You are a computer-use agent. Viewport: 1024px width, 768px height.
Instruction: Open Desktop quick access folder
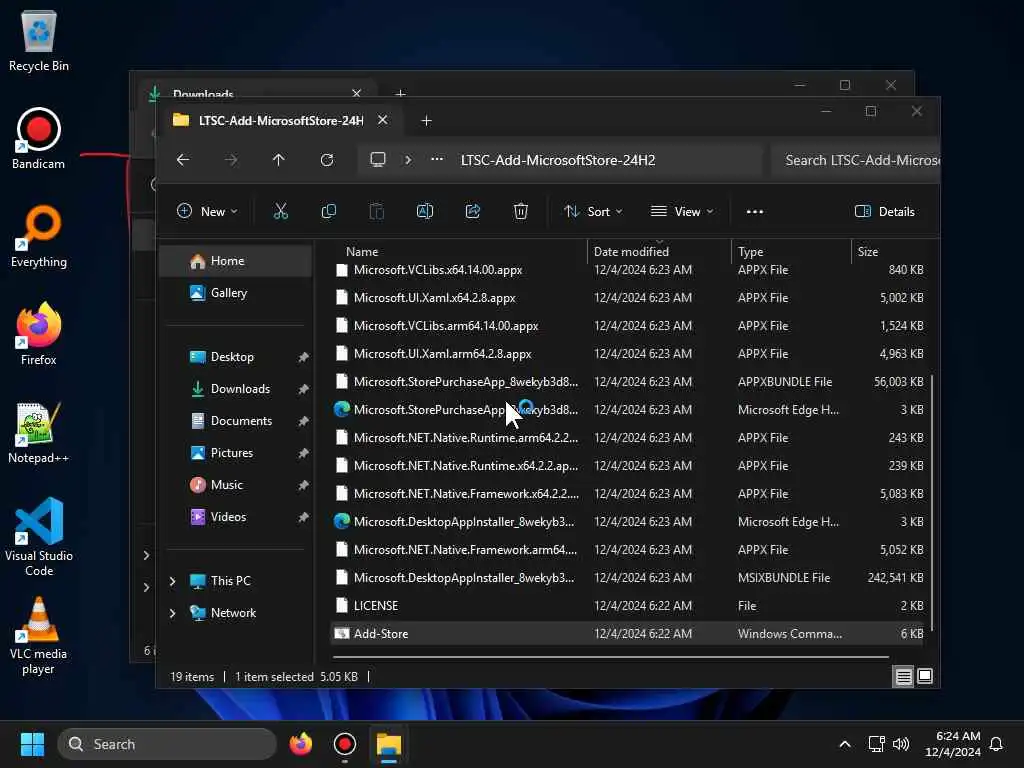coord(236,357)
